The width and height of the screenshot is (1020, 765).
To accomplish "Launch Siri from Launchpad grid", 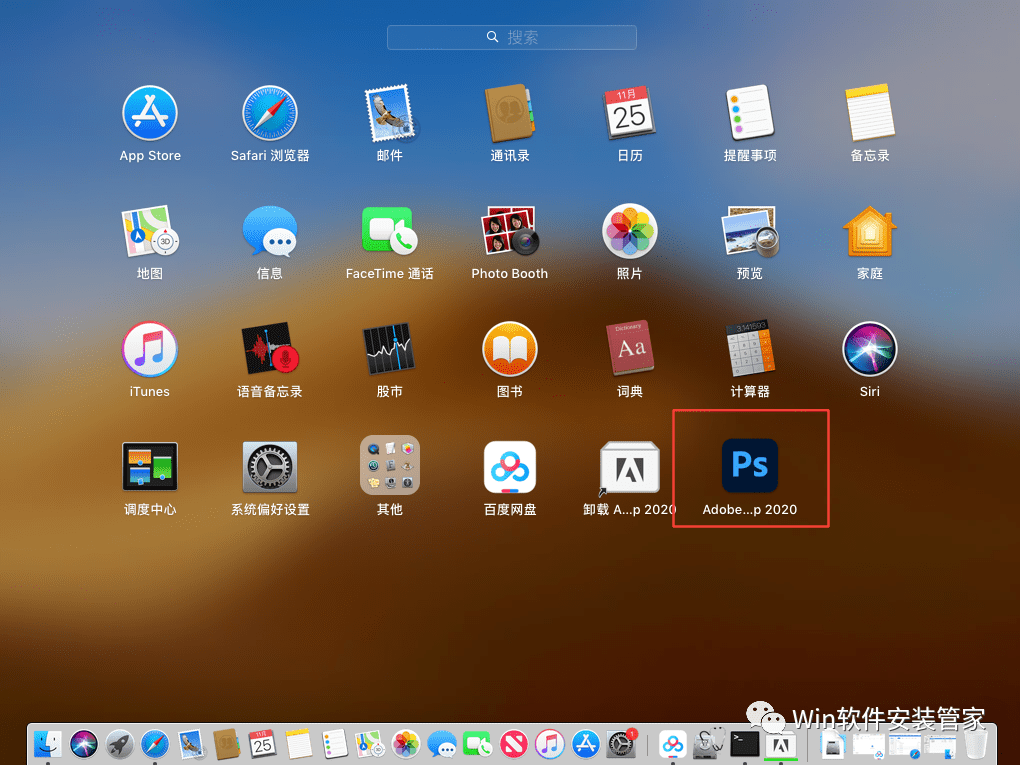I will coord(870,349).
